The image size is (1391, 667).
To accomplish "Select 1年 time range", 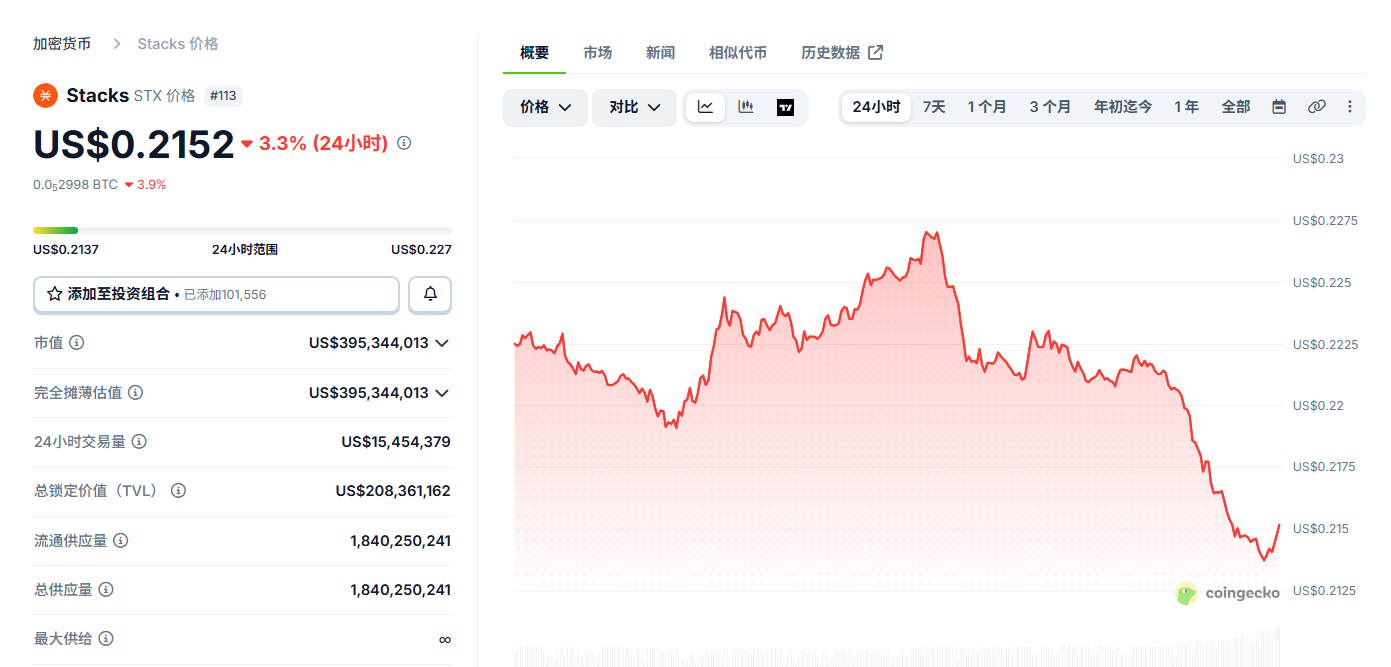I will pyautogui.click(x=1187, y=107).
